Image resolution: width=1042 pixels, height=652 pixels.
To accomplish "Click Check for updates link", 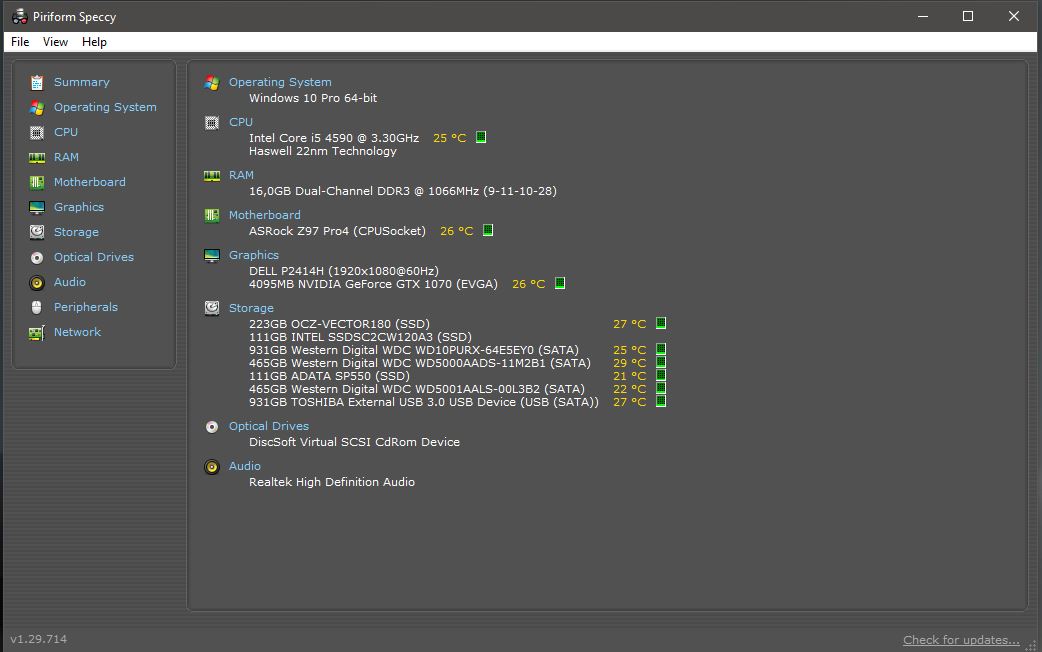I will pyautogui.click(x=961, y=640).
